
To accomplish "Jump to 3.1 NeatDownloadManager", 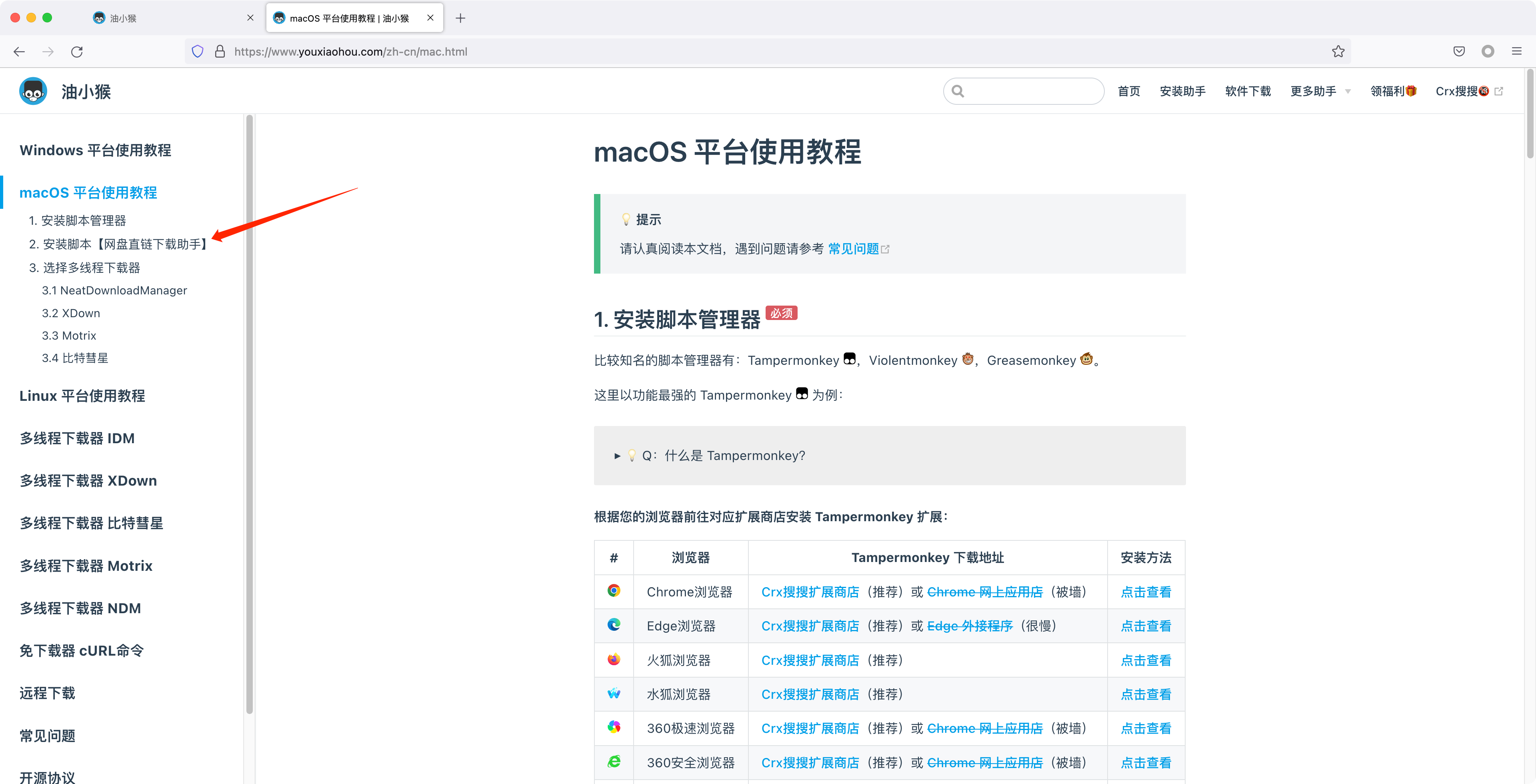I will click(x=114, y=290).
